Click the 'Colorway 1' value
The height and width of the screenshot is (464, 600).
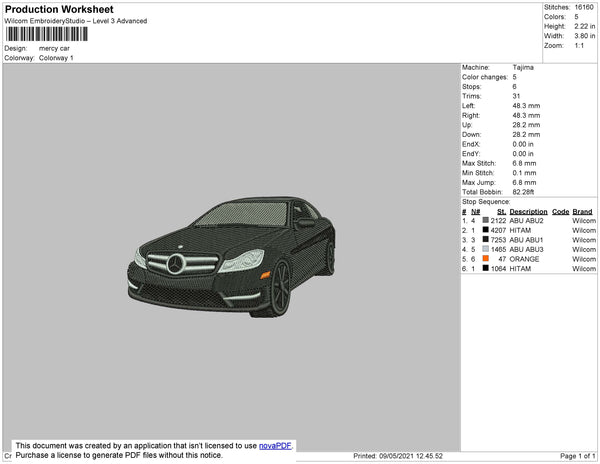click(x=56, y=58)
